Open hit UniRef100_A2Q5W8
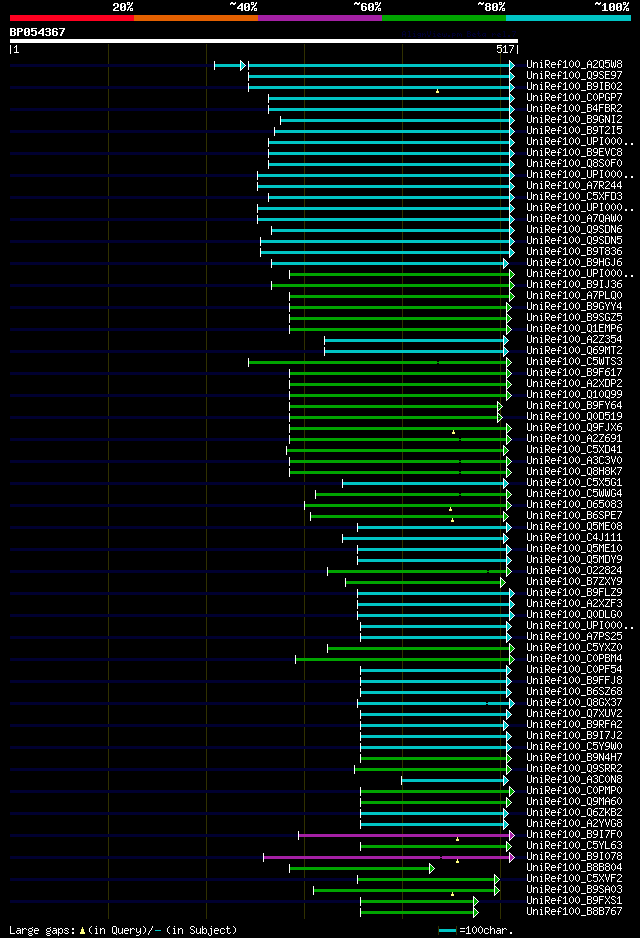This screenshot has height=938, width=640. (574, 64)
